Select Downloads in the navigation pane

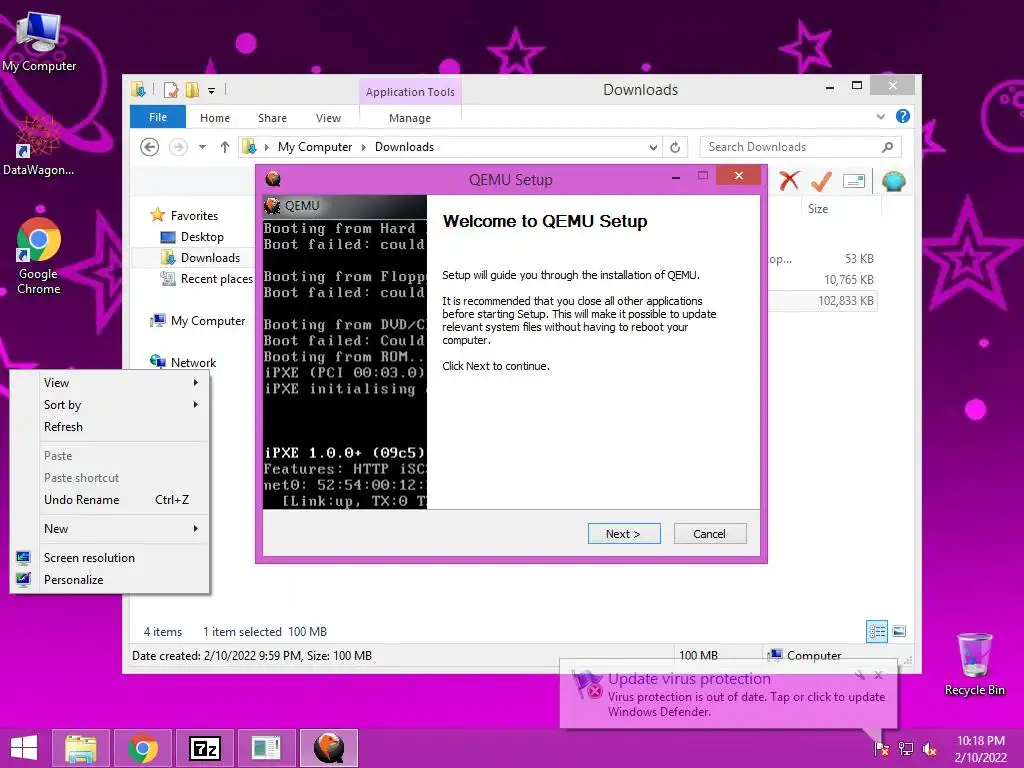(201, 258)
